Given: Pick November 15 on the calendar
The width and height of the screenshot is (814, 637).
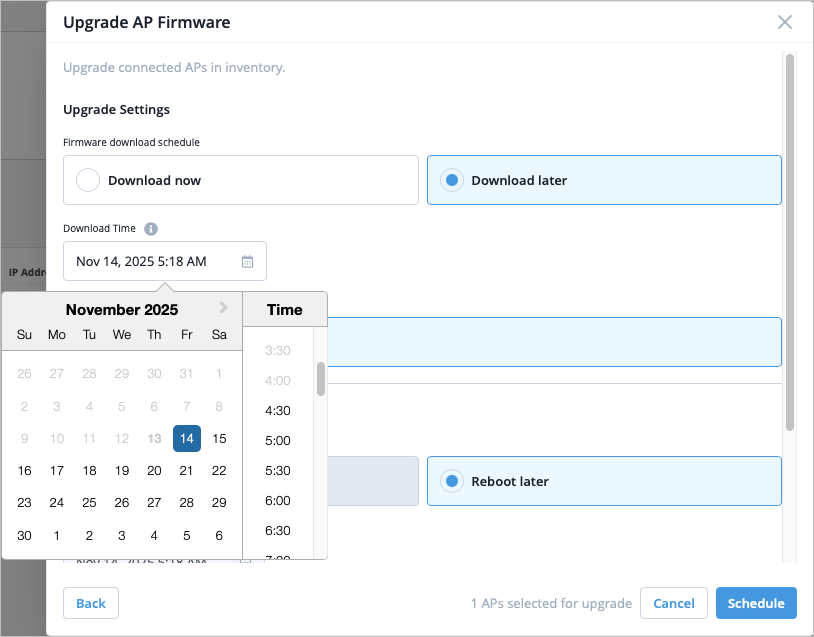Looking at the screenshot, I should (220, 439).
